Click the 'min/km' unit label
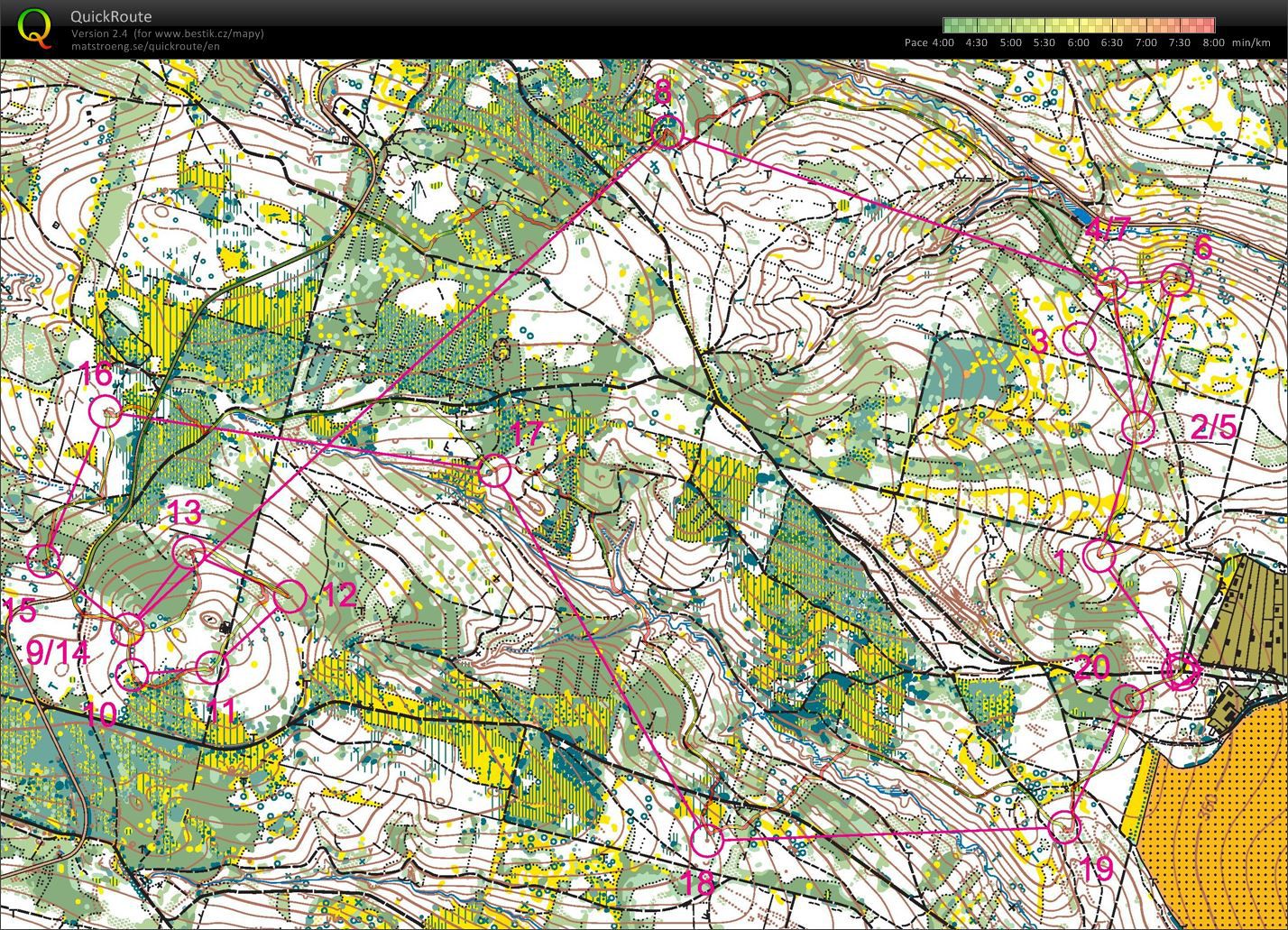The width and height of the screenshot is (1288, 930). [1251, 42]
